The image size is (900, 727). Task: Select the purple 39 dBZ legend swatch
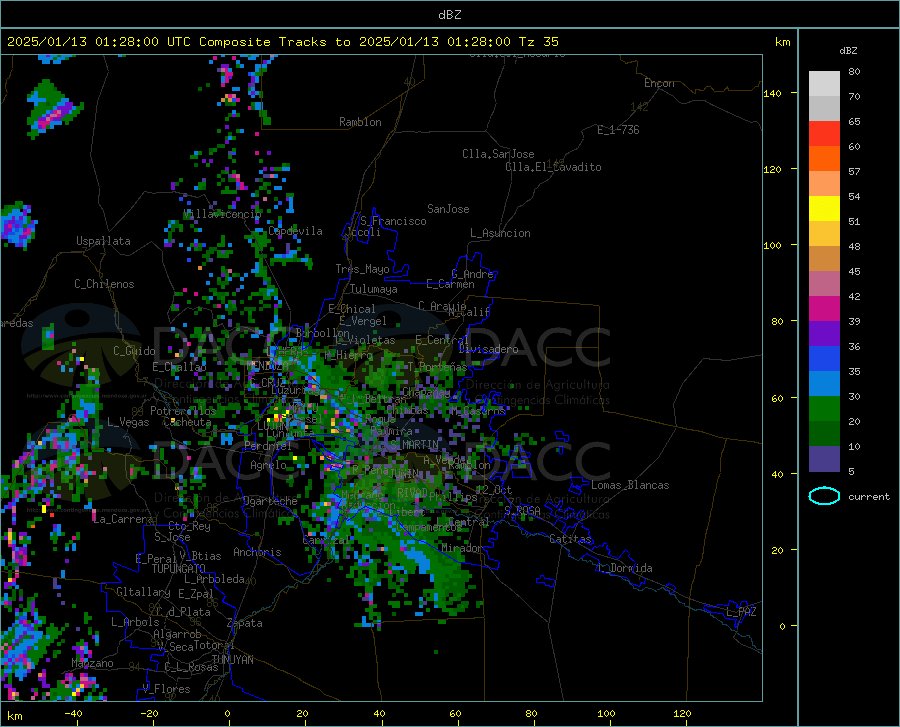click(824, 334)
